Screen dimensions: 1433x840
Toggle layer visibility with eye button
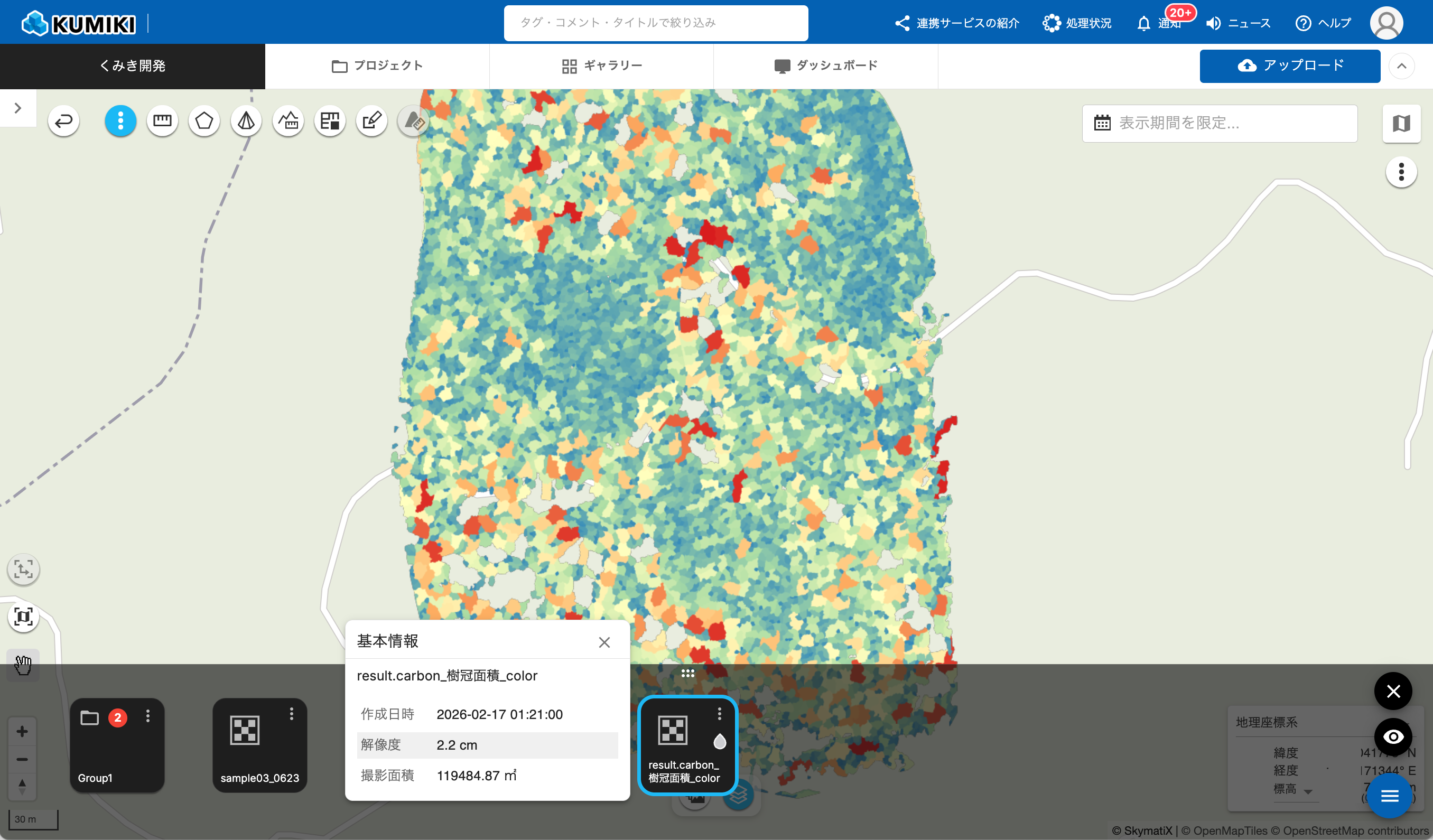point(1393,736)
